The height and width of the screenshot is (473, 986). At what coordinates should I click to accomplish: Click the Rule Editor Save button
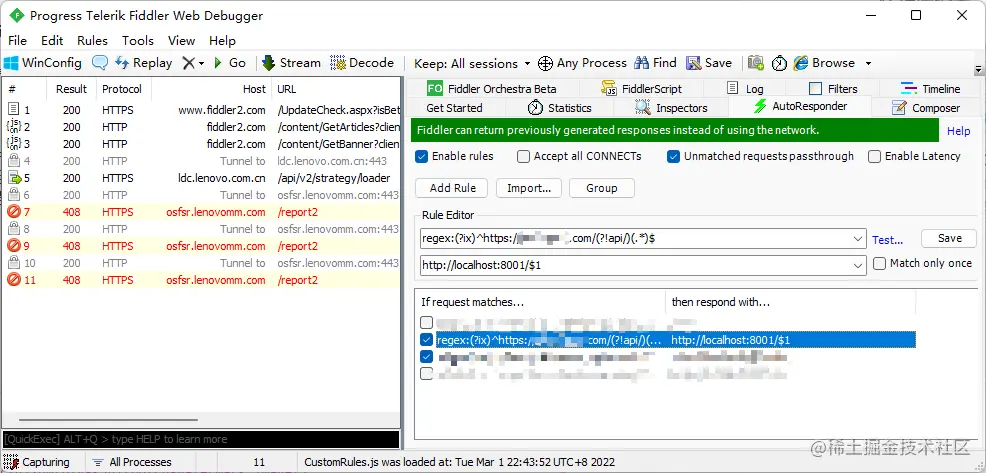[949, 238]
